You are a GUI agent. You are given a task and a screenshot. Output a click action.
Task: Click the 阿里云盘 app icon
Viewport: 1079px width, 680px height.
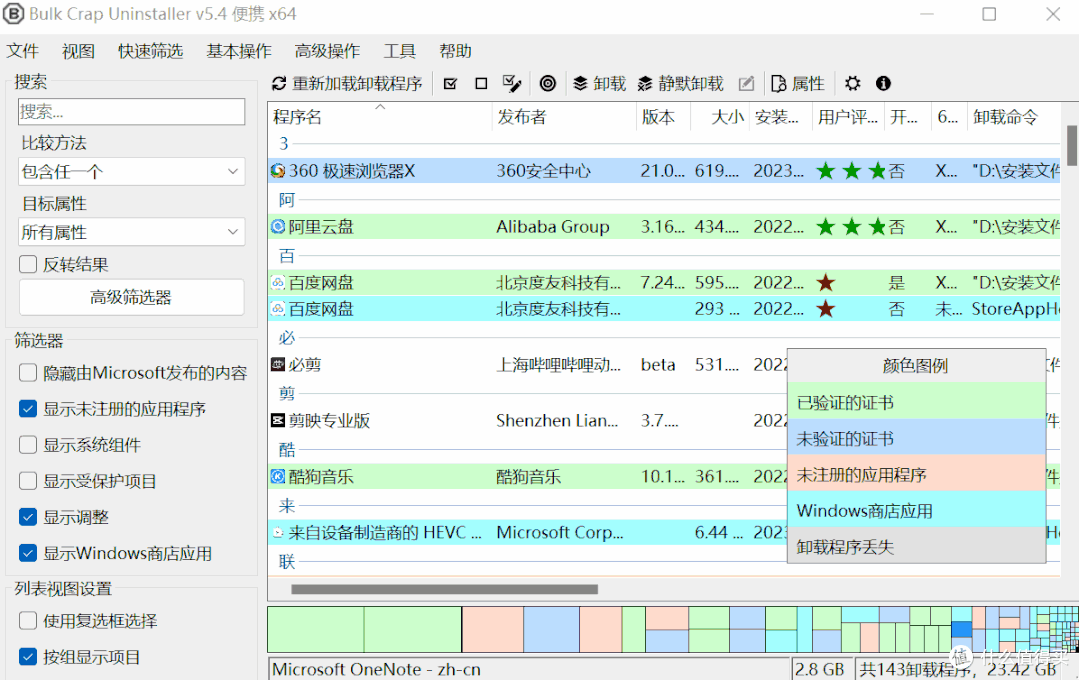tap(278, 226)
